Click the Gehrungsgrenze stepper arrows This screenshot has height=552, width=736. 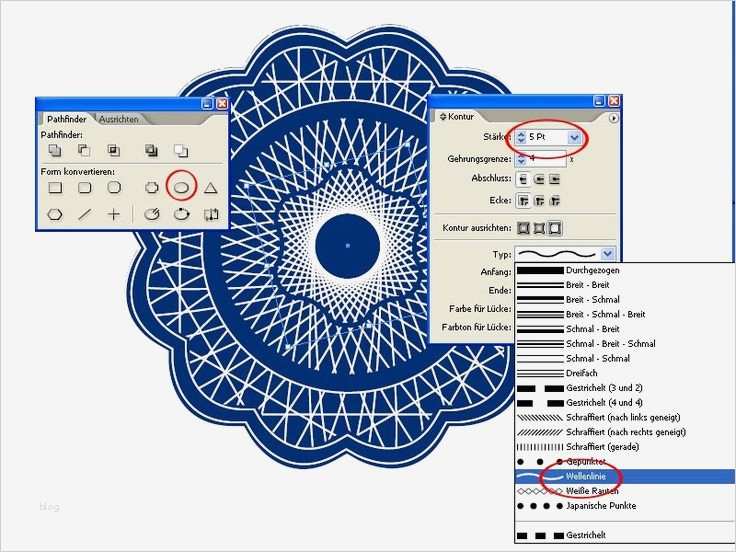(521, 160)
